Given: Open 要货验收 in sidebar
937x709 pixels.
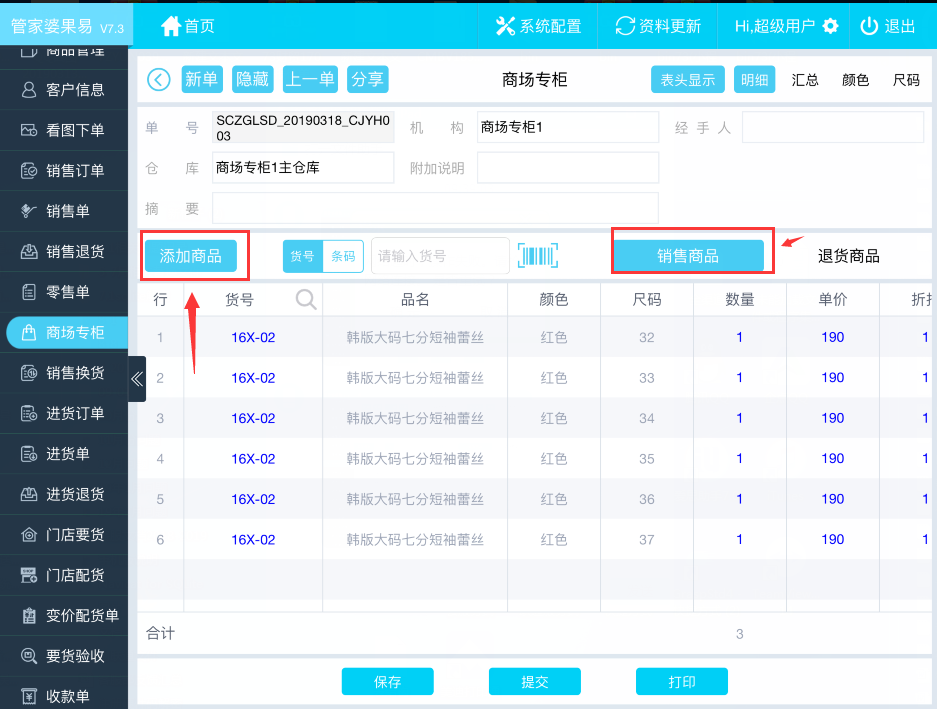Looking at the screenshot, I should coord(63,656).
